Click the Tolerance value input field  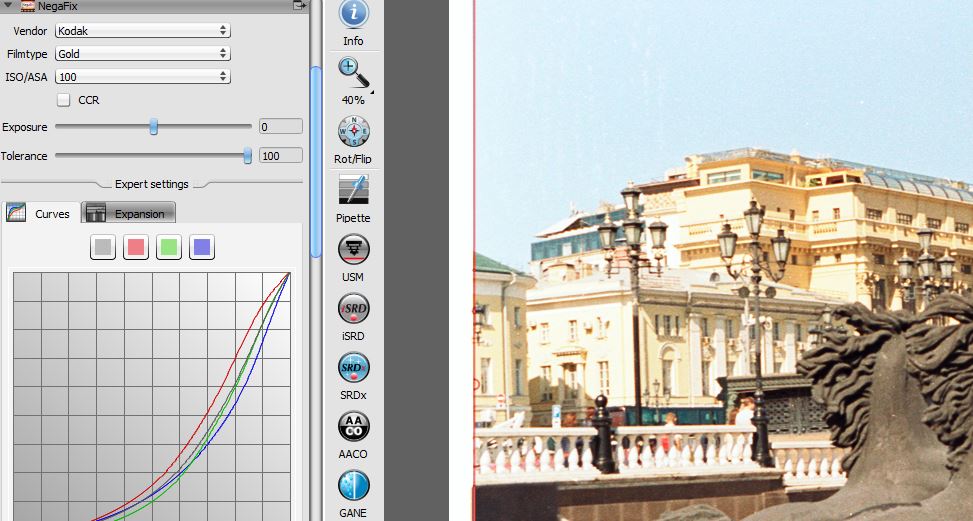(x=280, y=156)
